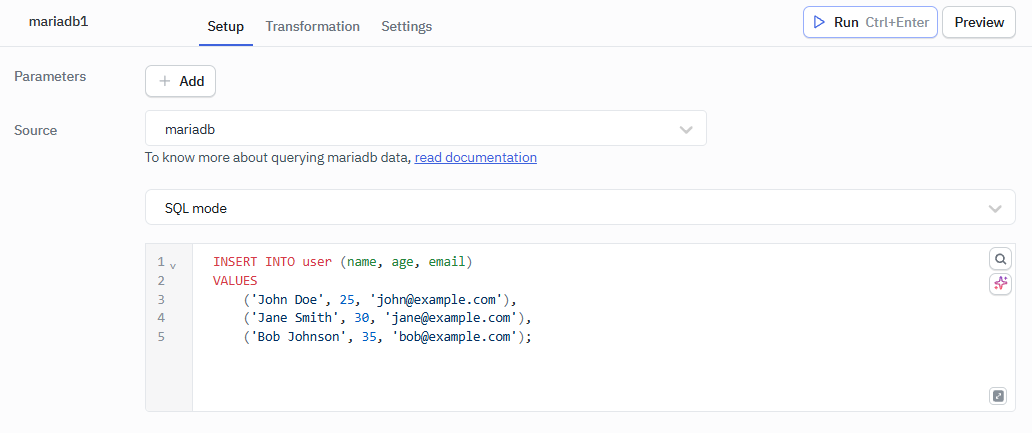Run the query with the Run button
The image size is (1032, 433).
[869, 22]
